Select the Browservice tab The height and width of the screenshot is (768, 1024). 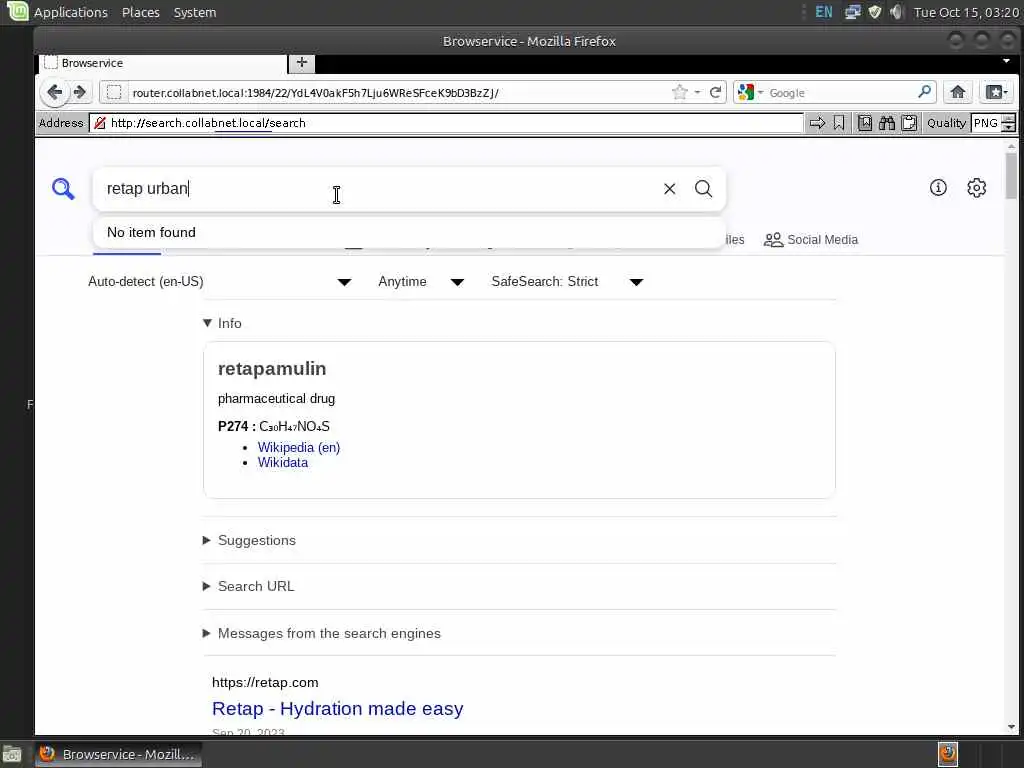coord(163,63)
